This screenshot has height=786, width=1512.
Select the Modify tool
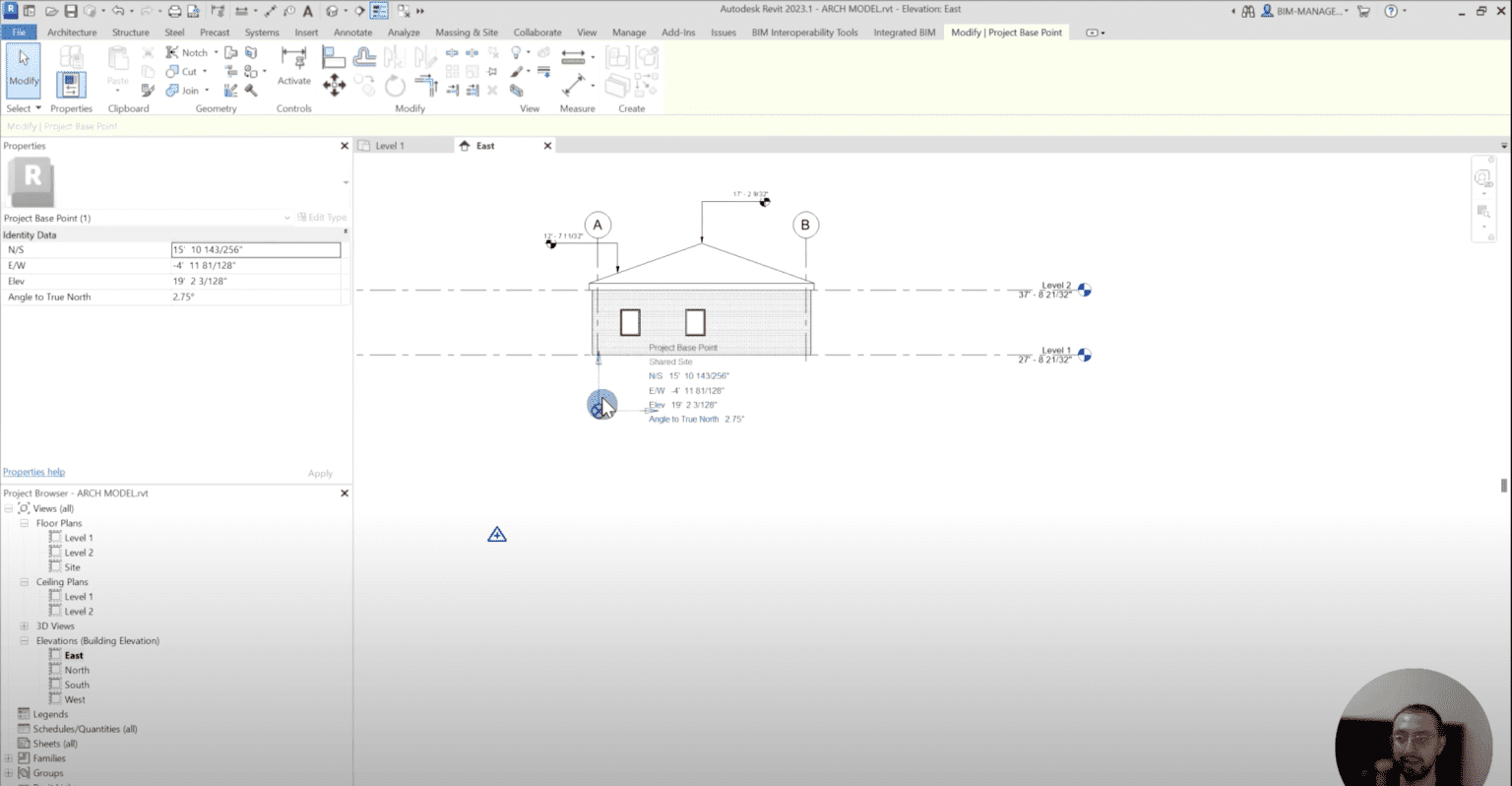[x=22, y=69]
